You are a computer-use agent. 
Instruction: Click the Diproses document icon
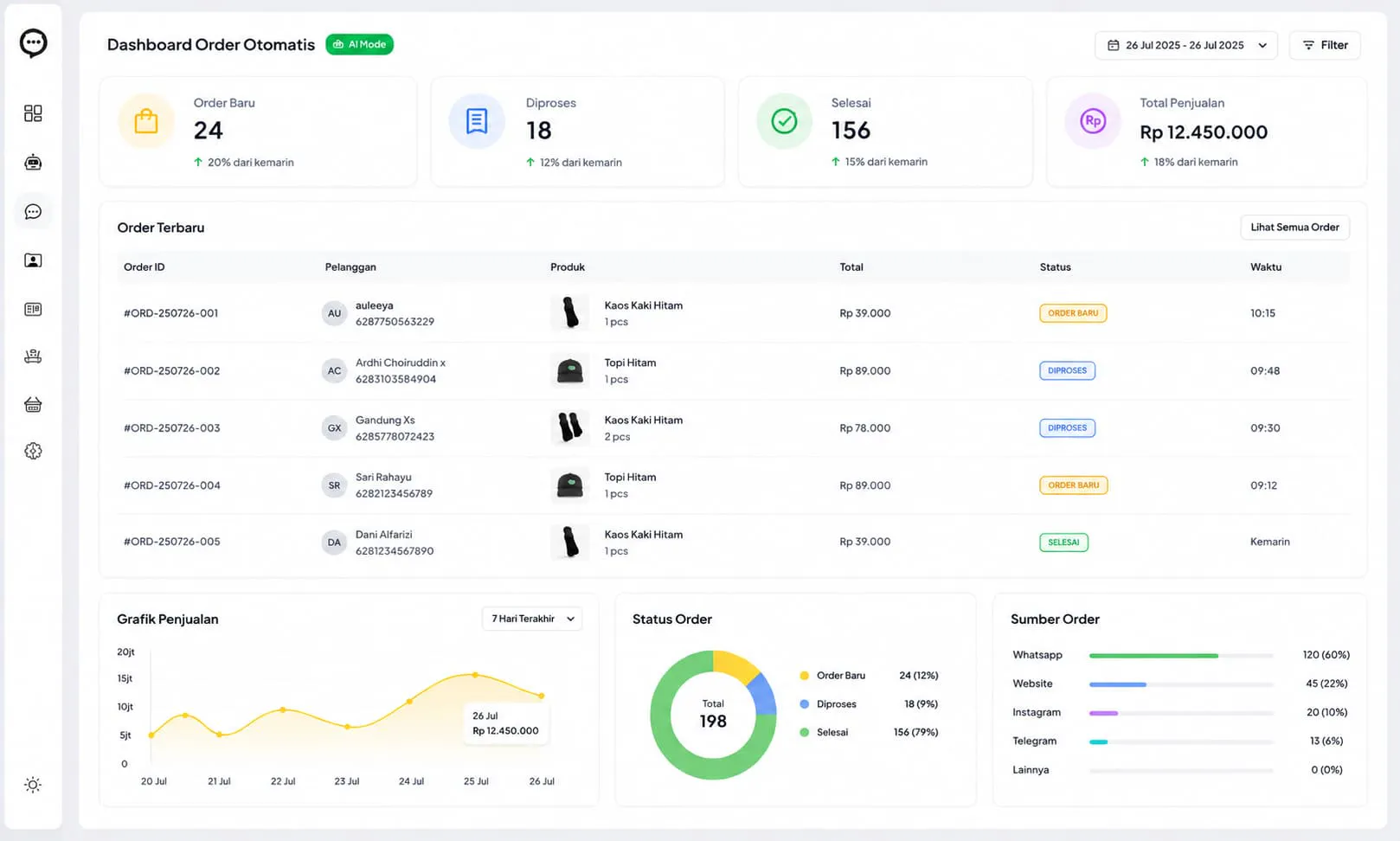(477, 121)
